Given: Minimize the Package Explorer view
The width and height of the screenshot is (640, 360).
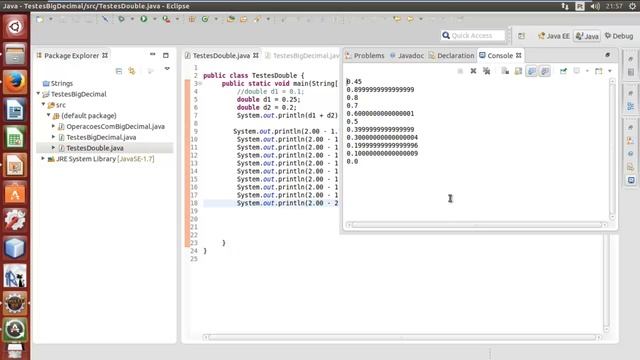Looking at the screenshot, I should tap(153, 55).
